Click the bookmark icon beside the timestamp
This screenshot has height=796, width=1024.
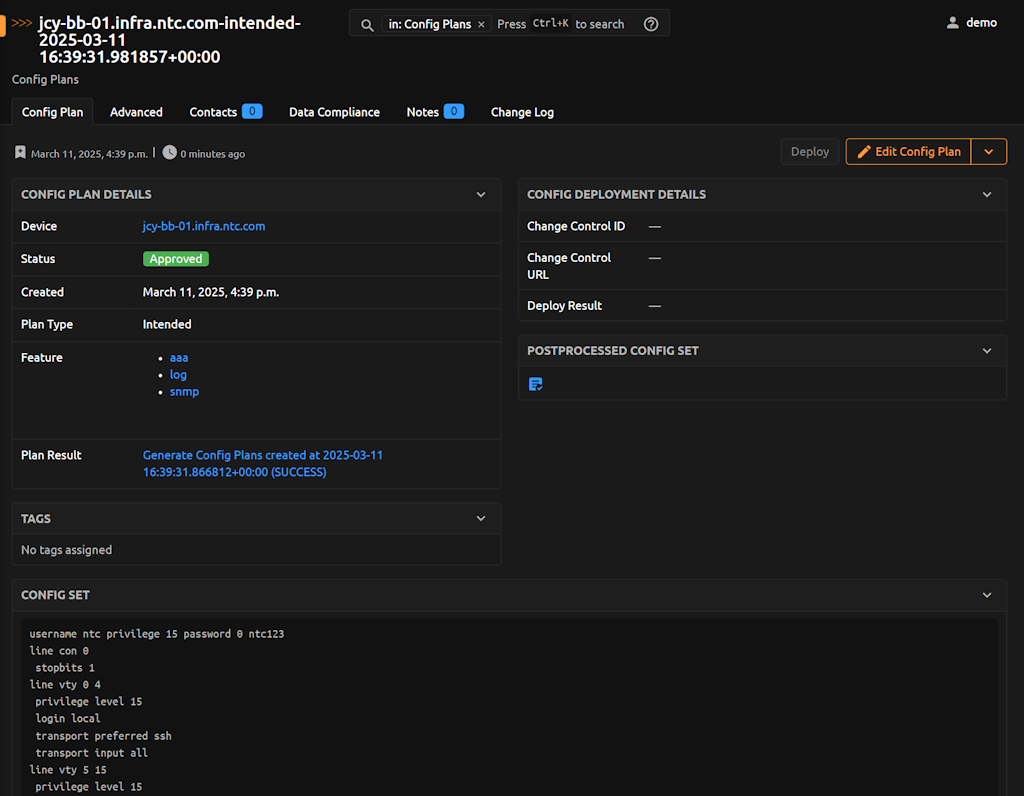coord(20,152)
